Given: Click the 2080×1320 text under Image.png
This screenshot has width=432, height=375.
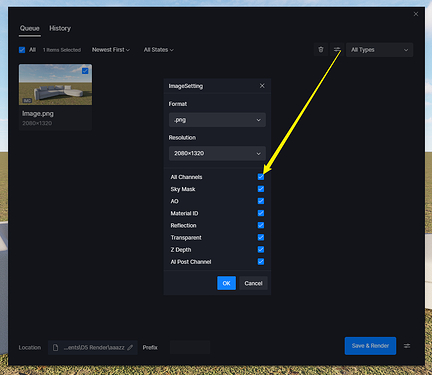Looking at the screenshot, I should tap(37, 123).
